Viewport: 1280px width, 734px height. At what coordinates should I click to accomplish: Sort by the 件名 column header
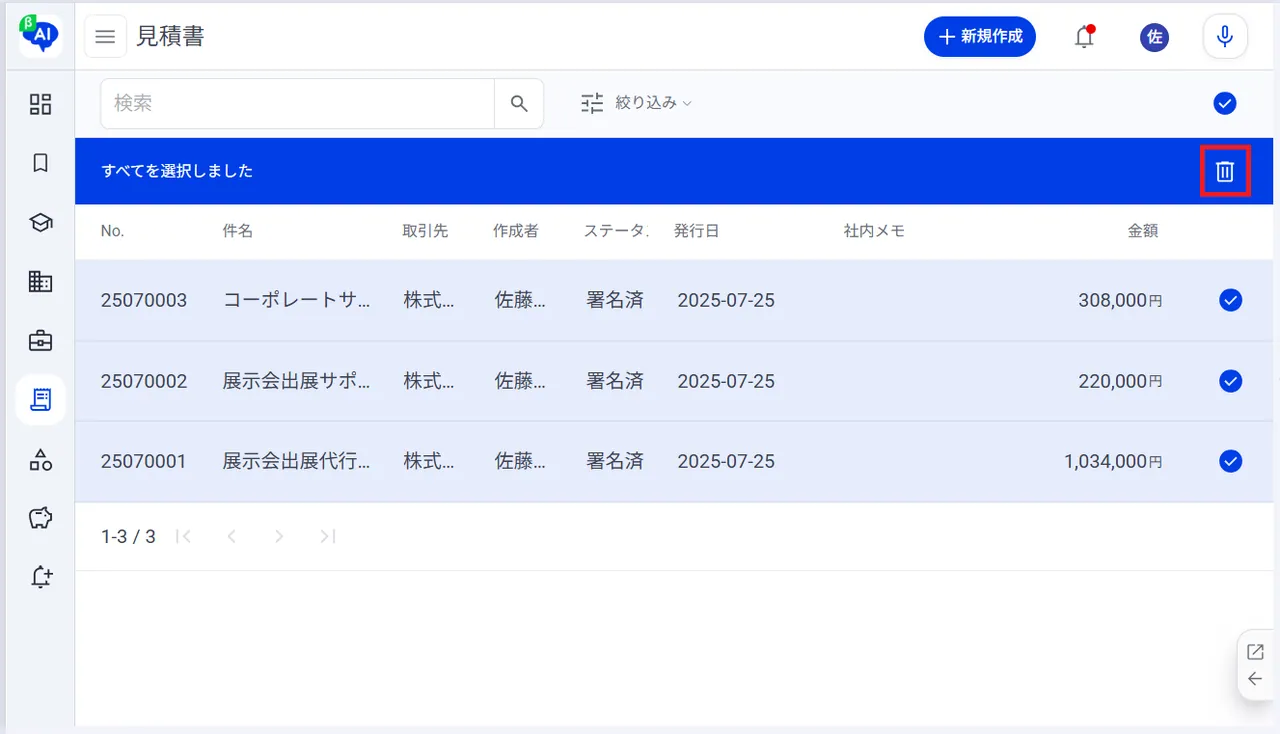click(238, 231)
